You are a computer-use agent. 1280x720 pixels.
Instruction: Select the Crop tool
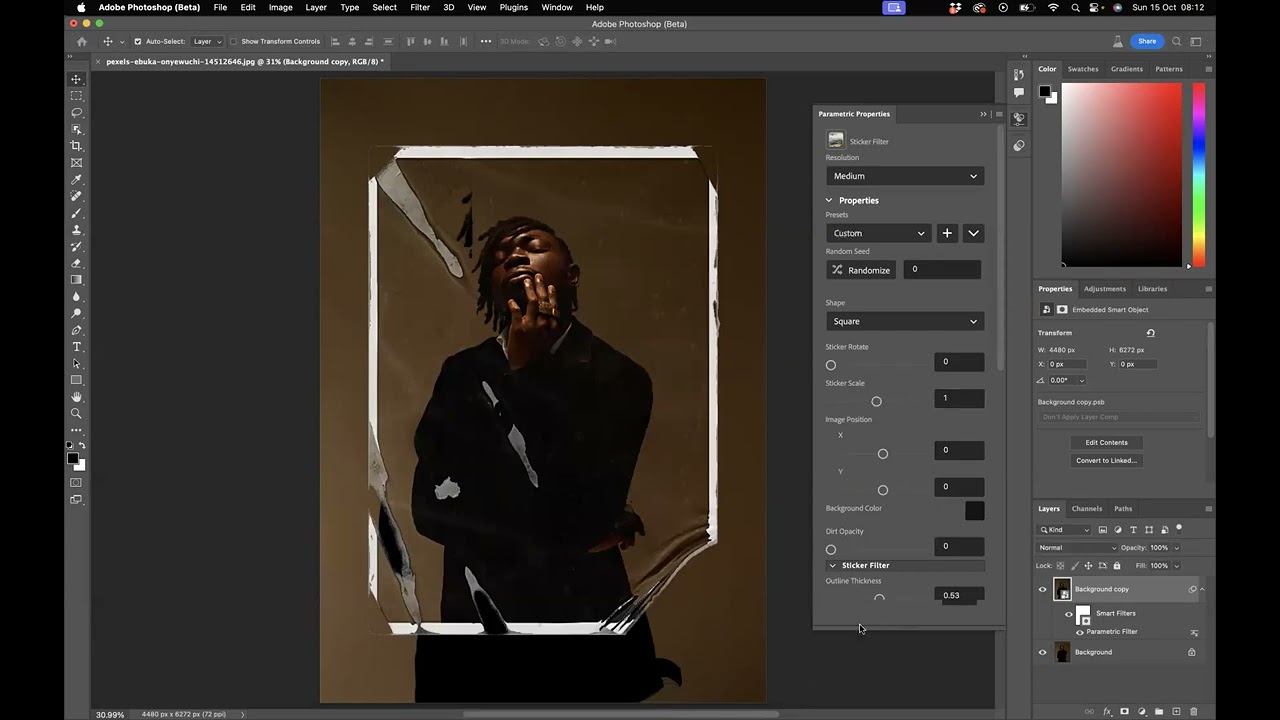(x=76, y=146)
